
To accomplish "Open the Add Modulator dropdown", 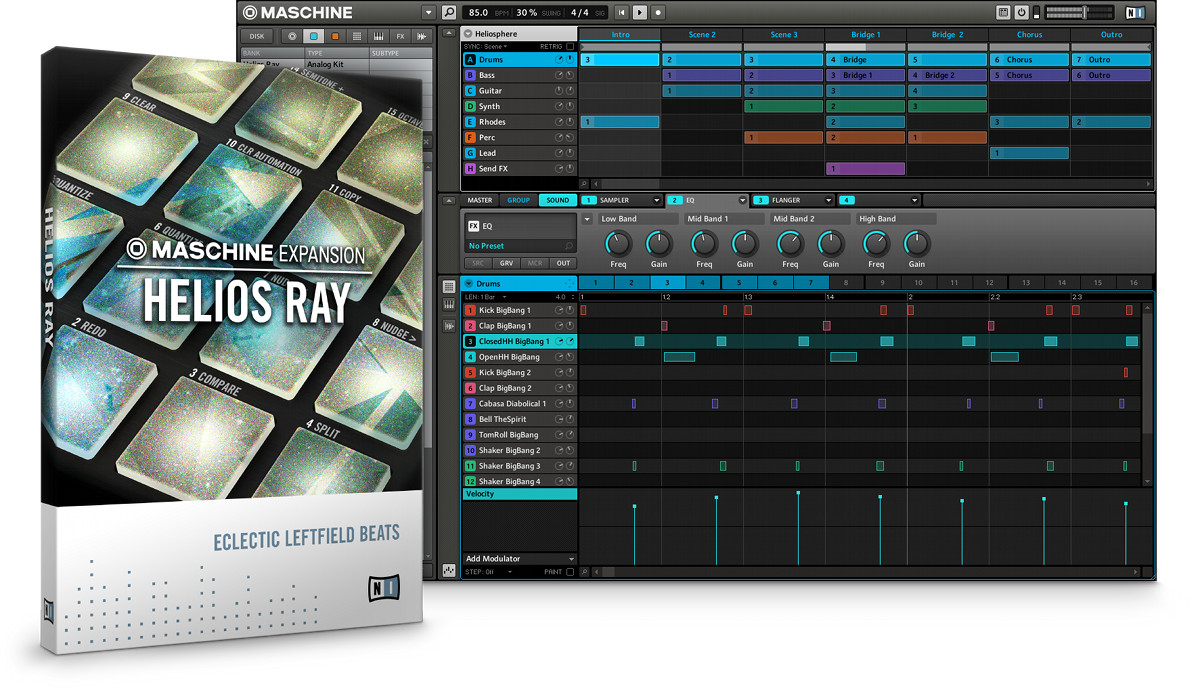I will pyautogui.click(x=520, y=559).
